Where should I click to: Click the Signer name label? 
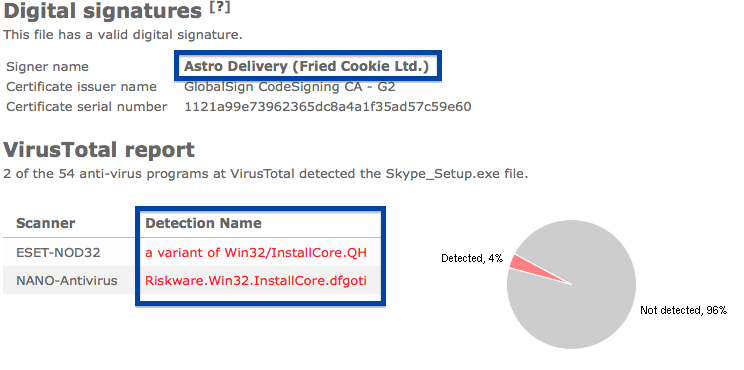click(47, 67)
